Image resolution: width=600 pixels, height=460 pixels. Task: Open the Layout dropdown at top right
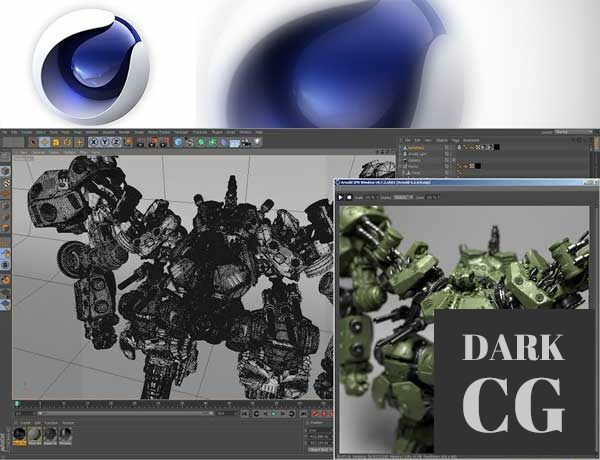573,132
